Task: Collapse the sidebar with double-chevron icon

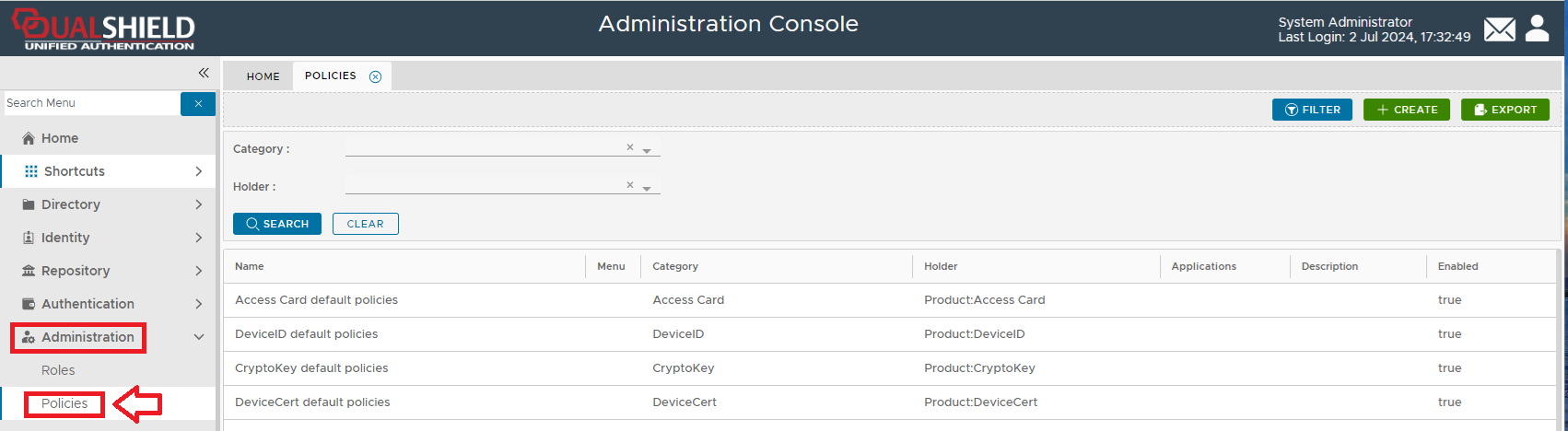Action: [x=204, y=73]
